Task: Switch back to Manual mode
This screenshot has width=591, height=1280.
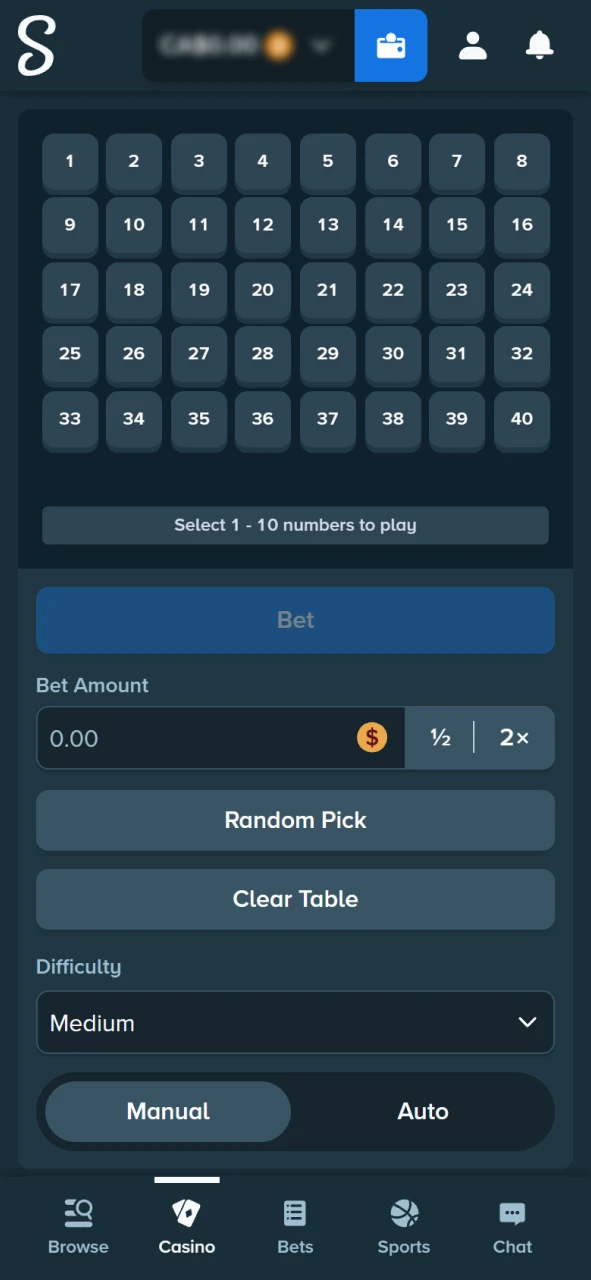Action: pos(167,1111)
